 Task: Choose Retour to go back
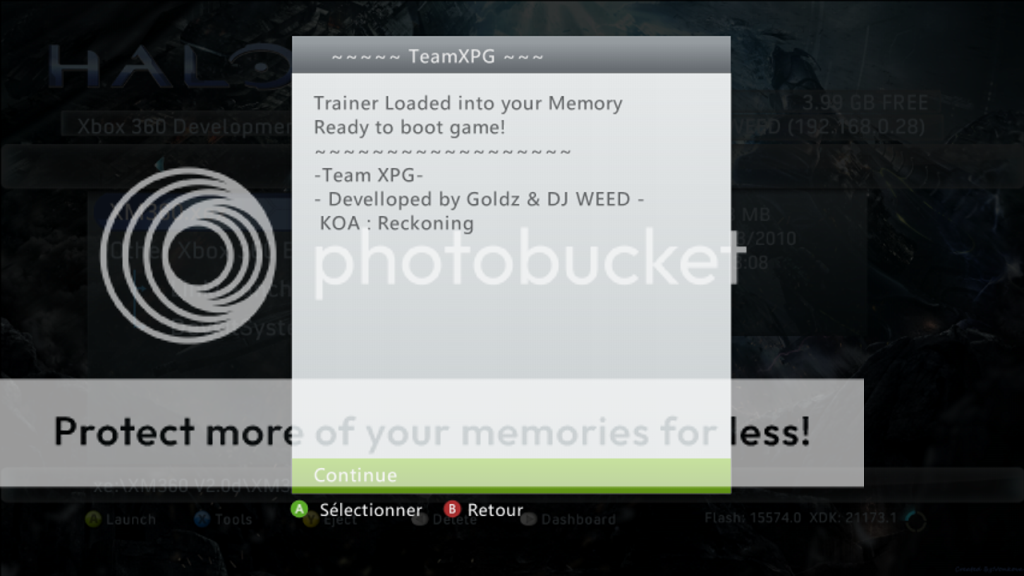click(495, 510)
